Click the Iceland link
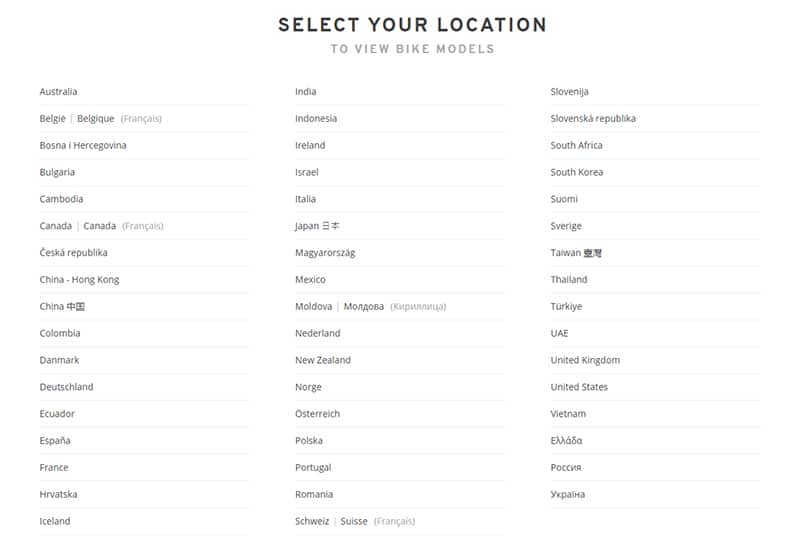800x550 pixels. [55, 521]
